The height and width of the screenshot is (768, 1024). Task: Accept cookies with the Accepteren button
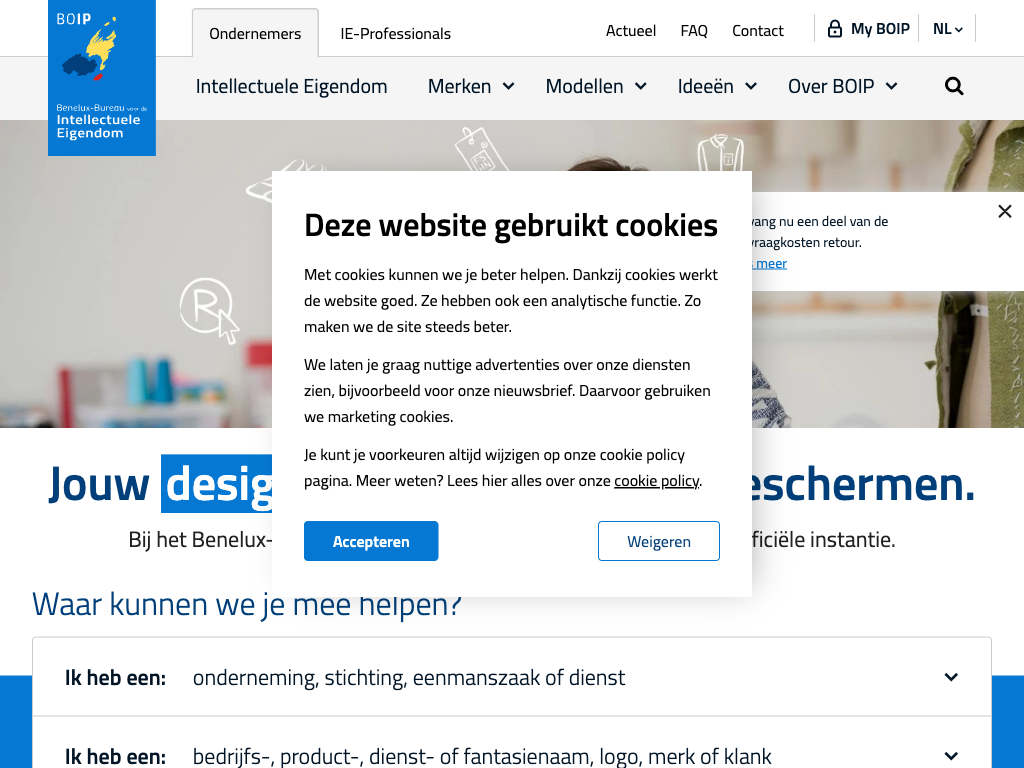click(x=371, y=541)
